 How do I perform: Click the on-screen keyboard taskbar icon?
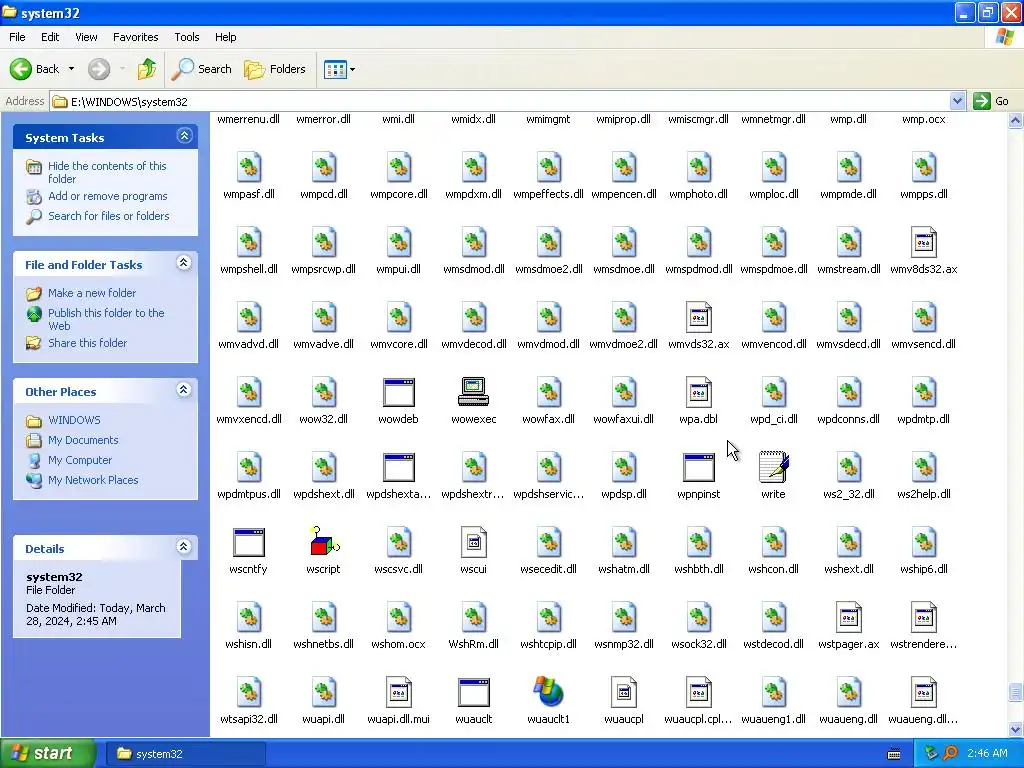(894, 754)
